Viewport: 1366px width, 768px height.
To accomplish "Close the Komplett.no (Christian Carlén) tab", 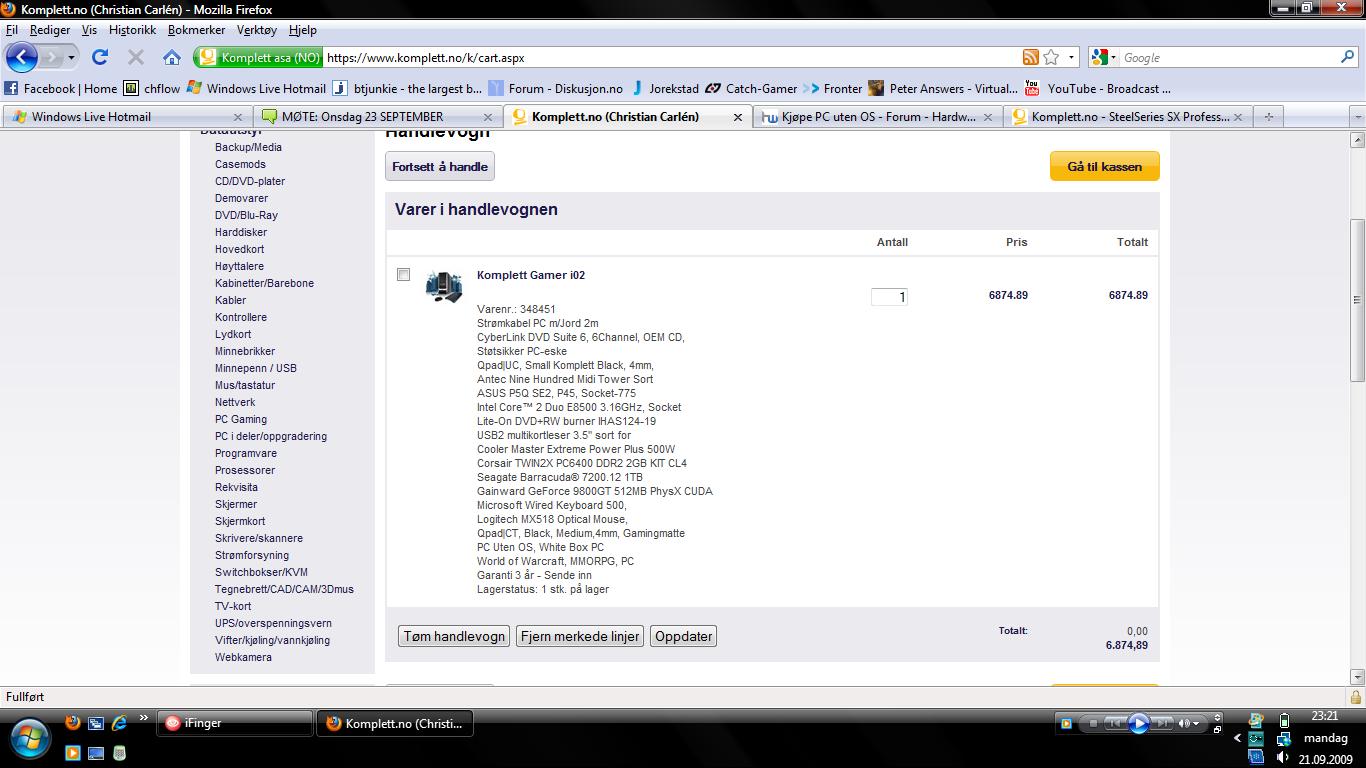I will [x=738, y=117].
